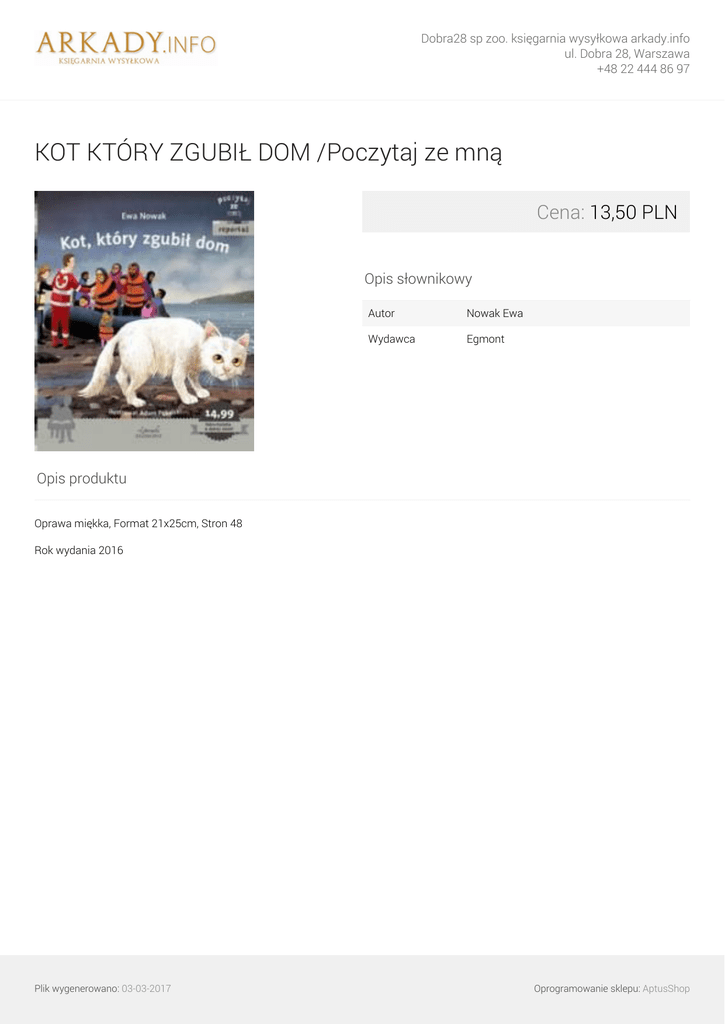The width and height of the screenshot is (725, 1024).
Task: Click the Dobra28 sp zoo company line
Action: tap(555, 39)
